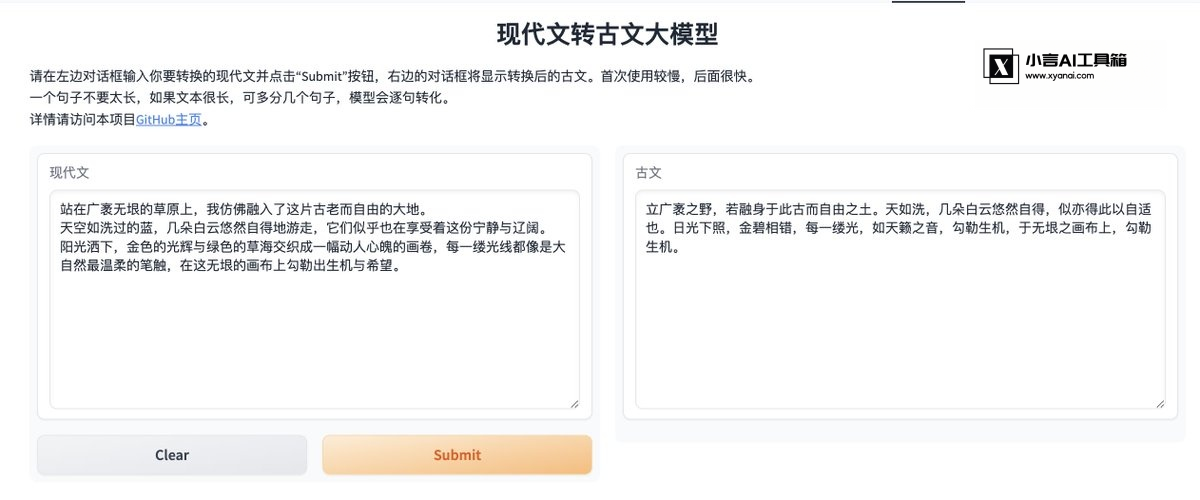
Task: Place cursor in the line starting 阳光洒下
Action: click(x=313, y=256)
